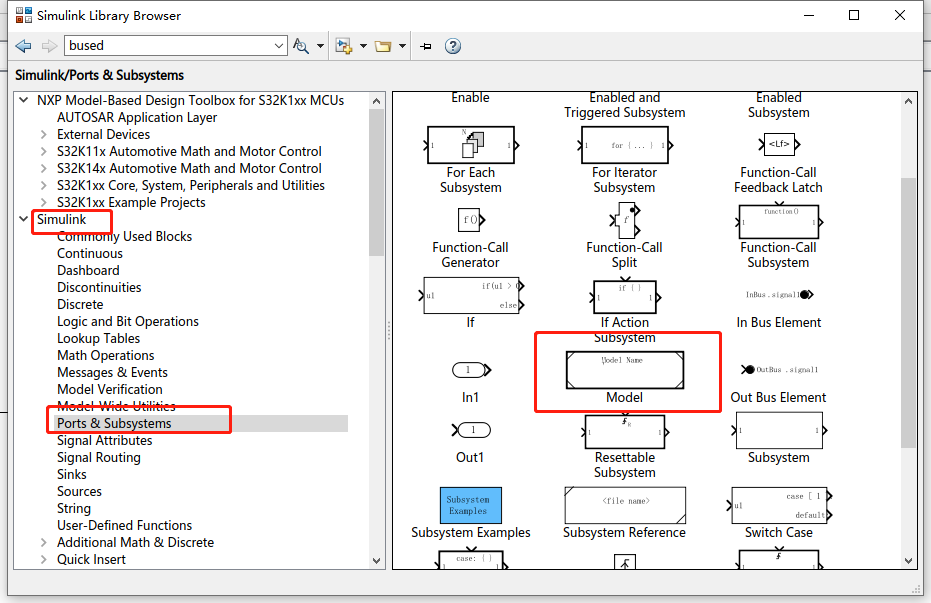Open Simulink Library Browser help

(x=452, y=45)
